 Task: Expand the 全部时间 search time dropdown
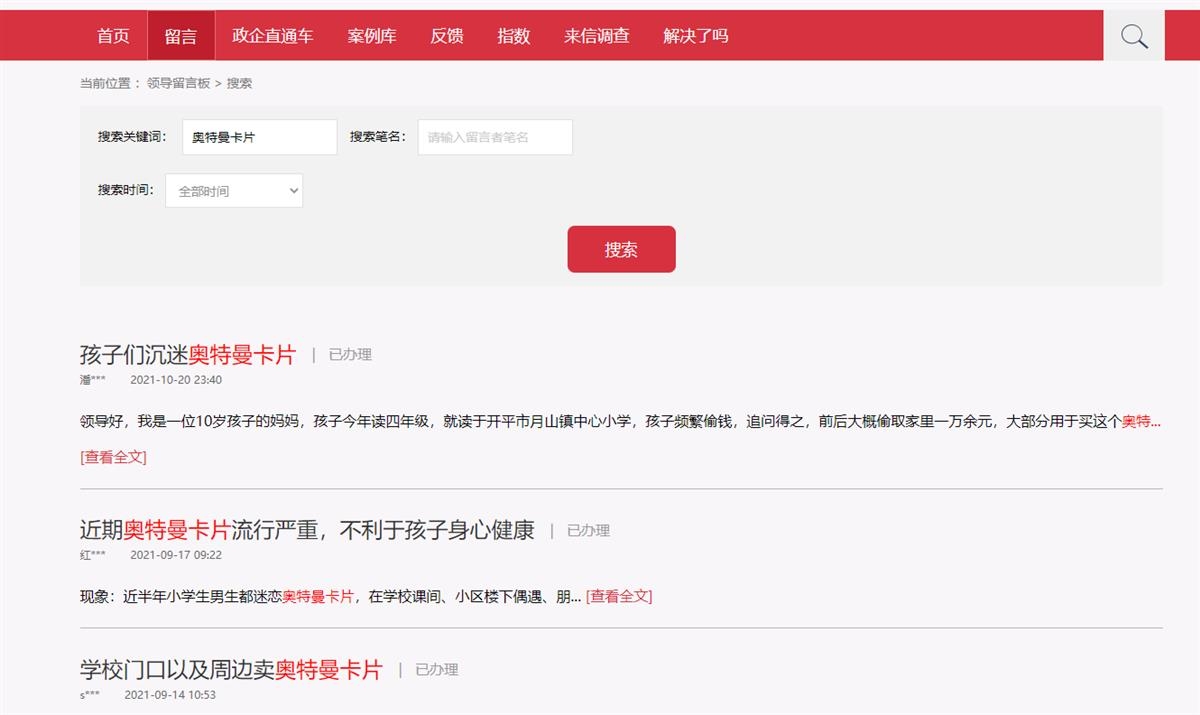234,191
